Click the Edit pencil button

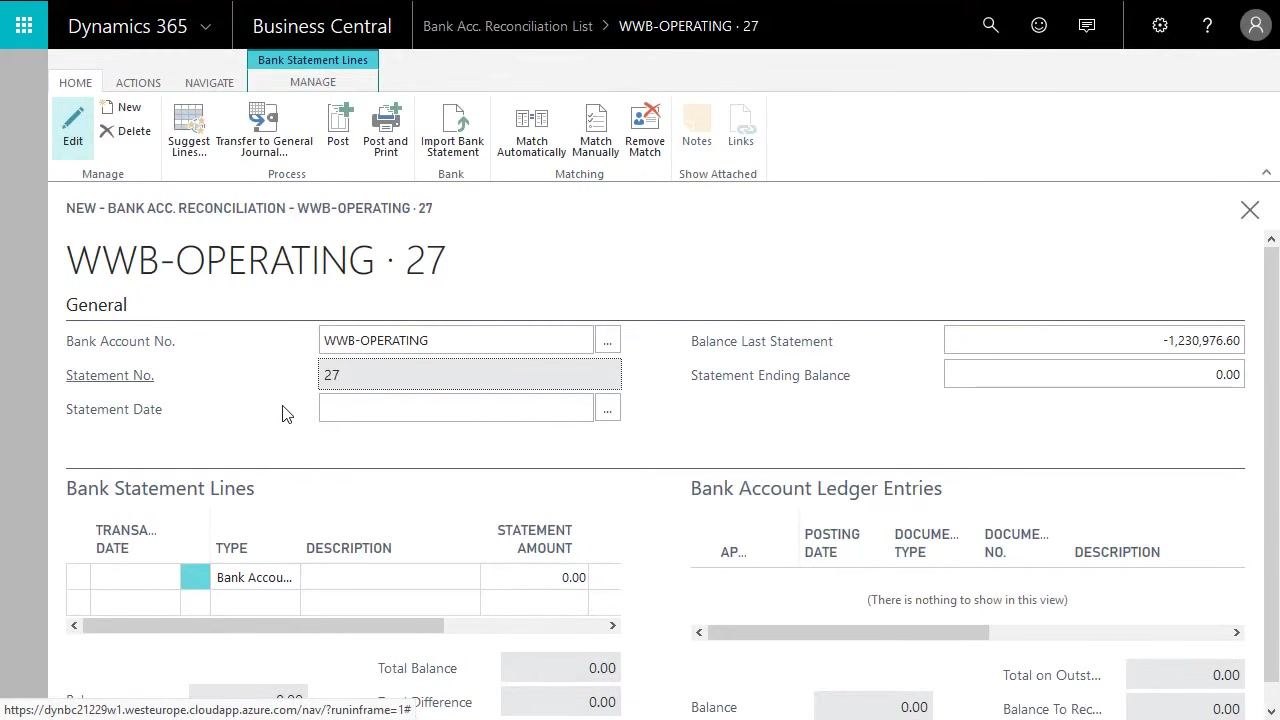pos(73,127)
